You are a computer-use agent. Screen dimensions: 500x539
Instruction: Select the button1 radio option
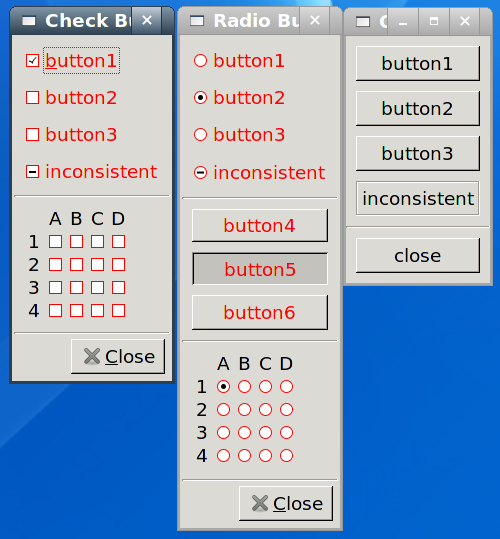(x=200, y=61)
